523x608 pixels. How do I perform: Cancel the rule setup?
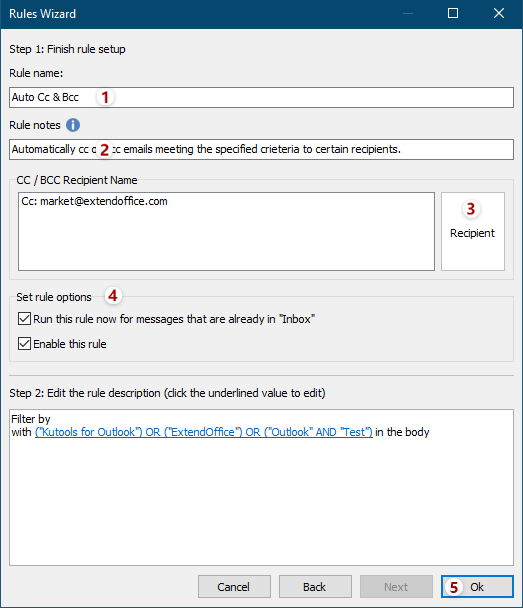(234, 587)
